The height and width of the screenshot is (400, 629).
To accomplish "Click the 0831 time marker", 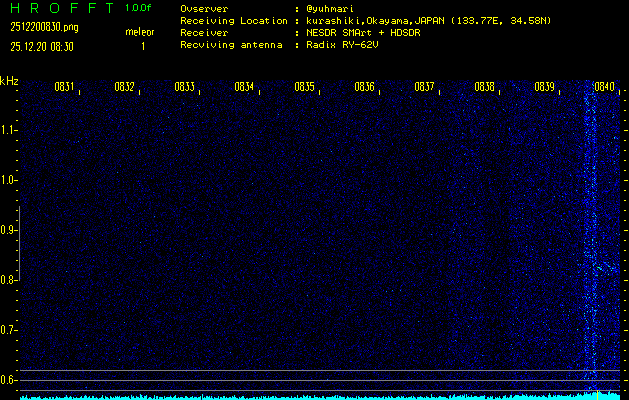I will point(64,87).
